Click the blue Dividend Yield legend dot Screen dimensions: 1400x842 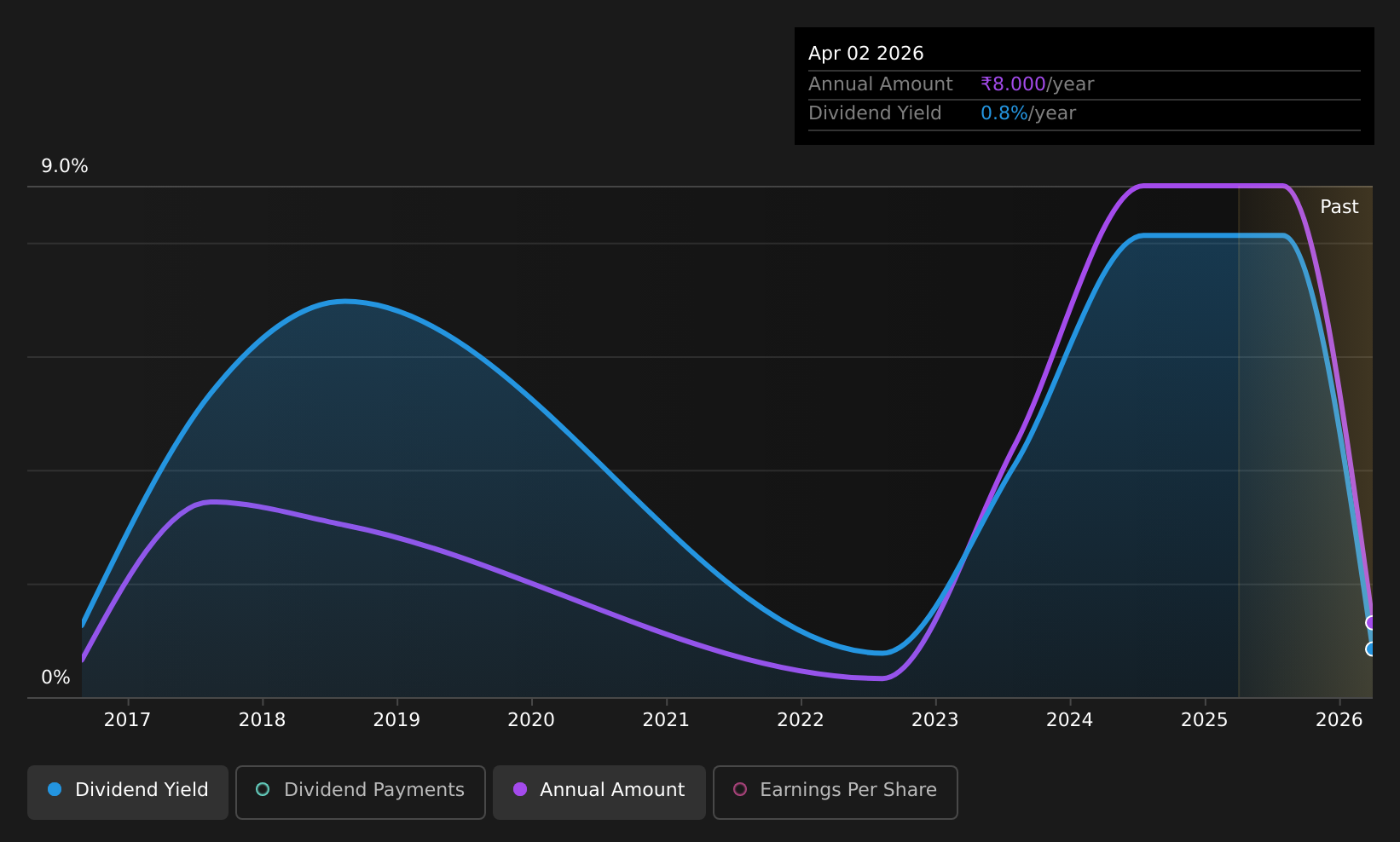(x=55, y=789)
